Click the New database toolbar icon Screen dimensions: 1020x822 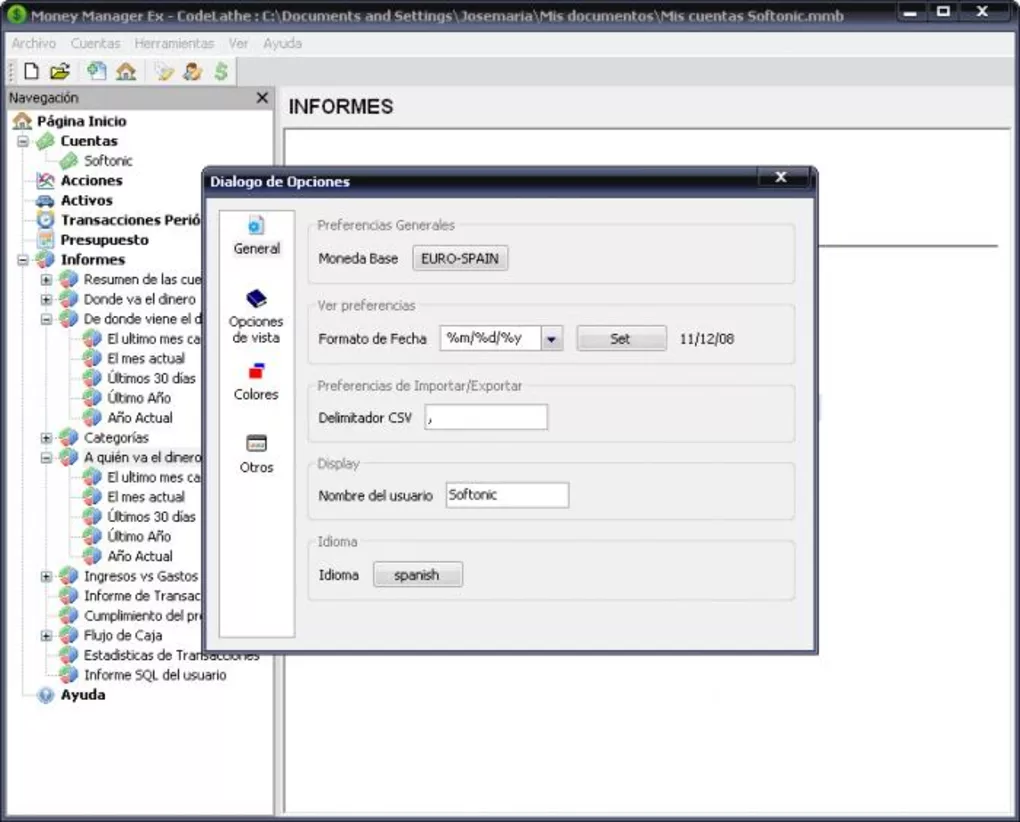(31, 71)
